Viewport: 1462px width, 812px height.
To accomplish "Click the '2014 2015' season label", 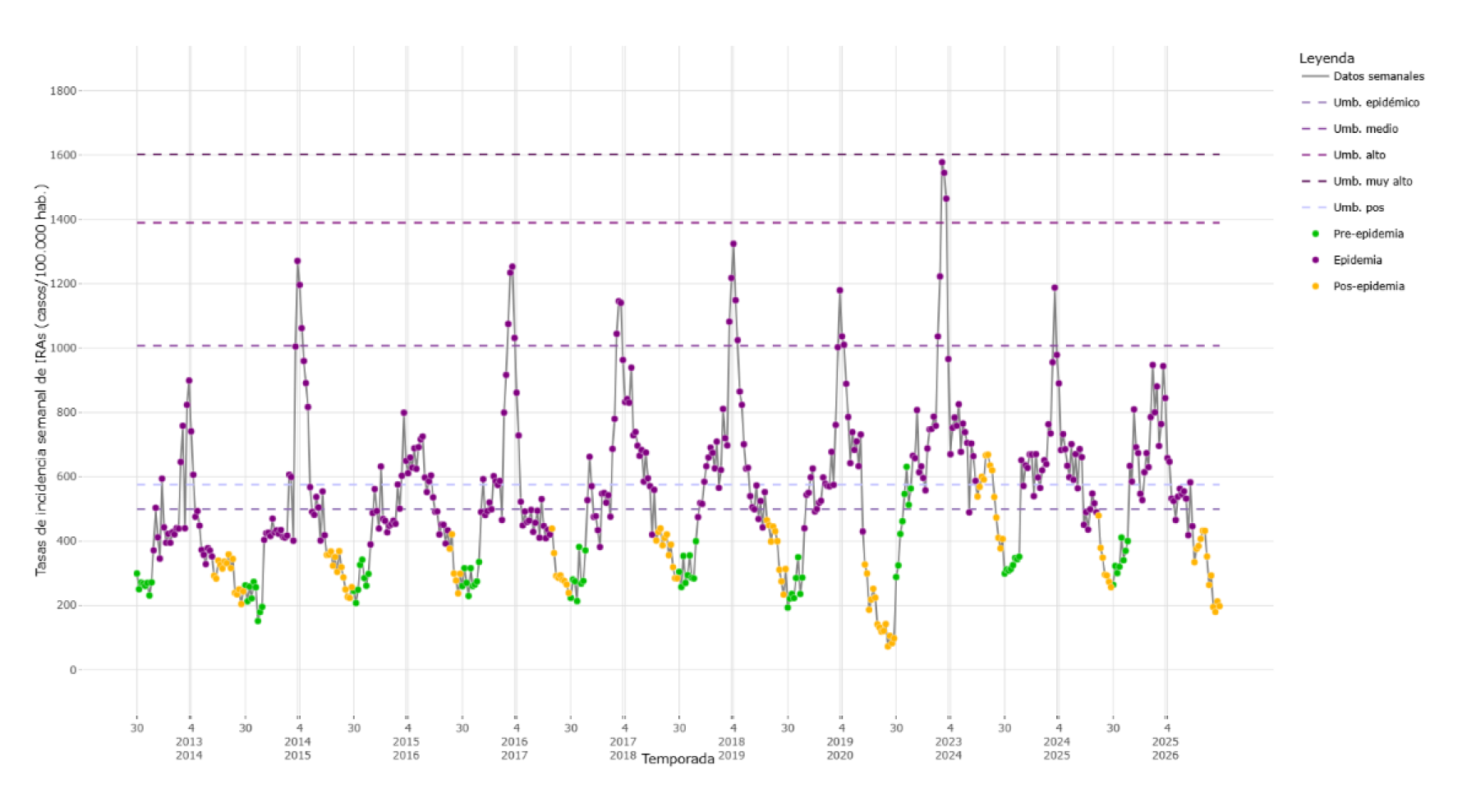I will 297,748.
